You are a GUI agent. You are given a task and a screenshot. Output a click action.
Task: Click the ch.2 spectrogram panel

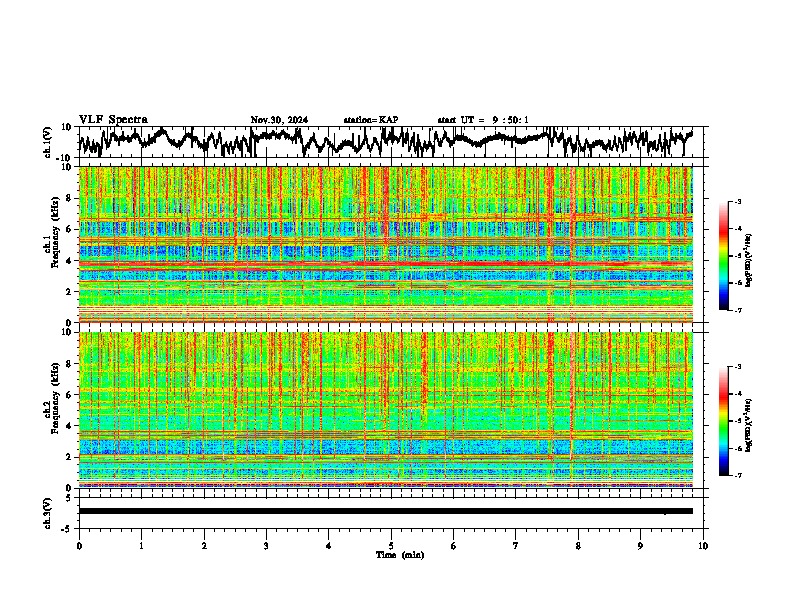[385, 410]
